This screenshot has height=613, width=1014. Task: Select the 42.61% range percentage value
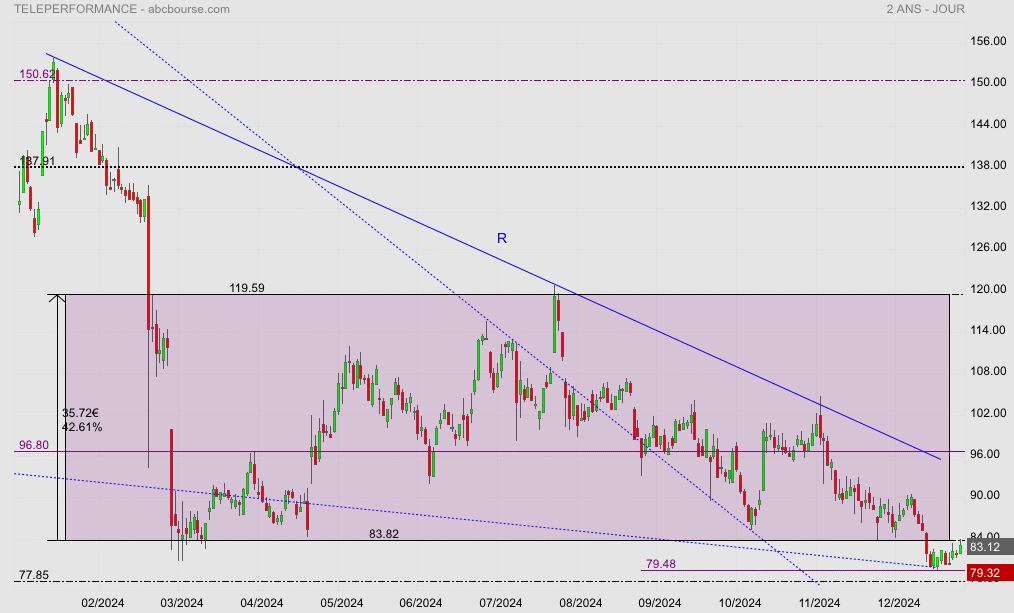(82, 427)
